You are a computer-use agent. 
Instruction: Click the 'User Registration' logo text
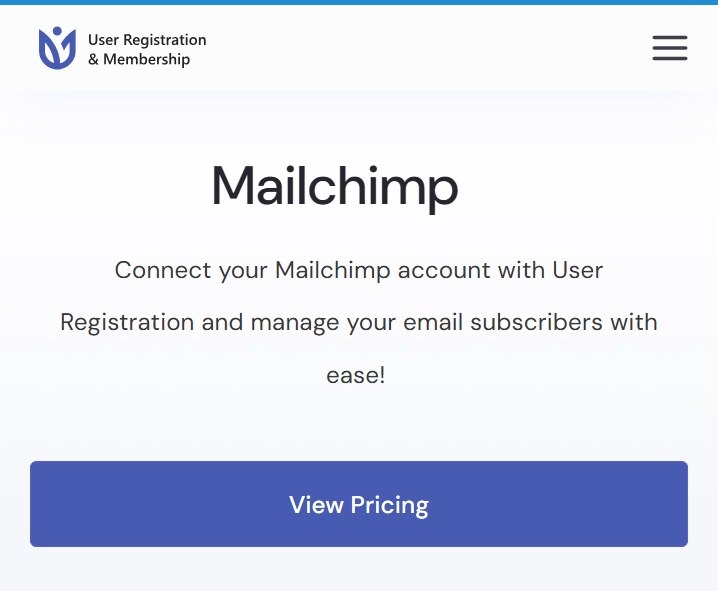[147, 40]
